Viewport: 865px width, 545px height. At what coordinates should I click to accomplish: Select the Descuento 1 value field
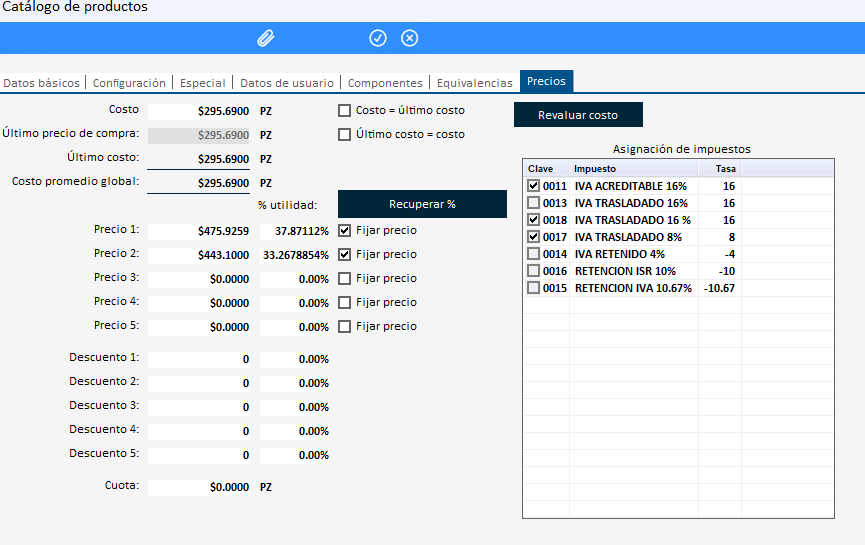click(199, 359)
